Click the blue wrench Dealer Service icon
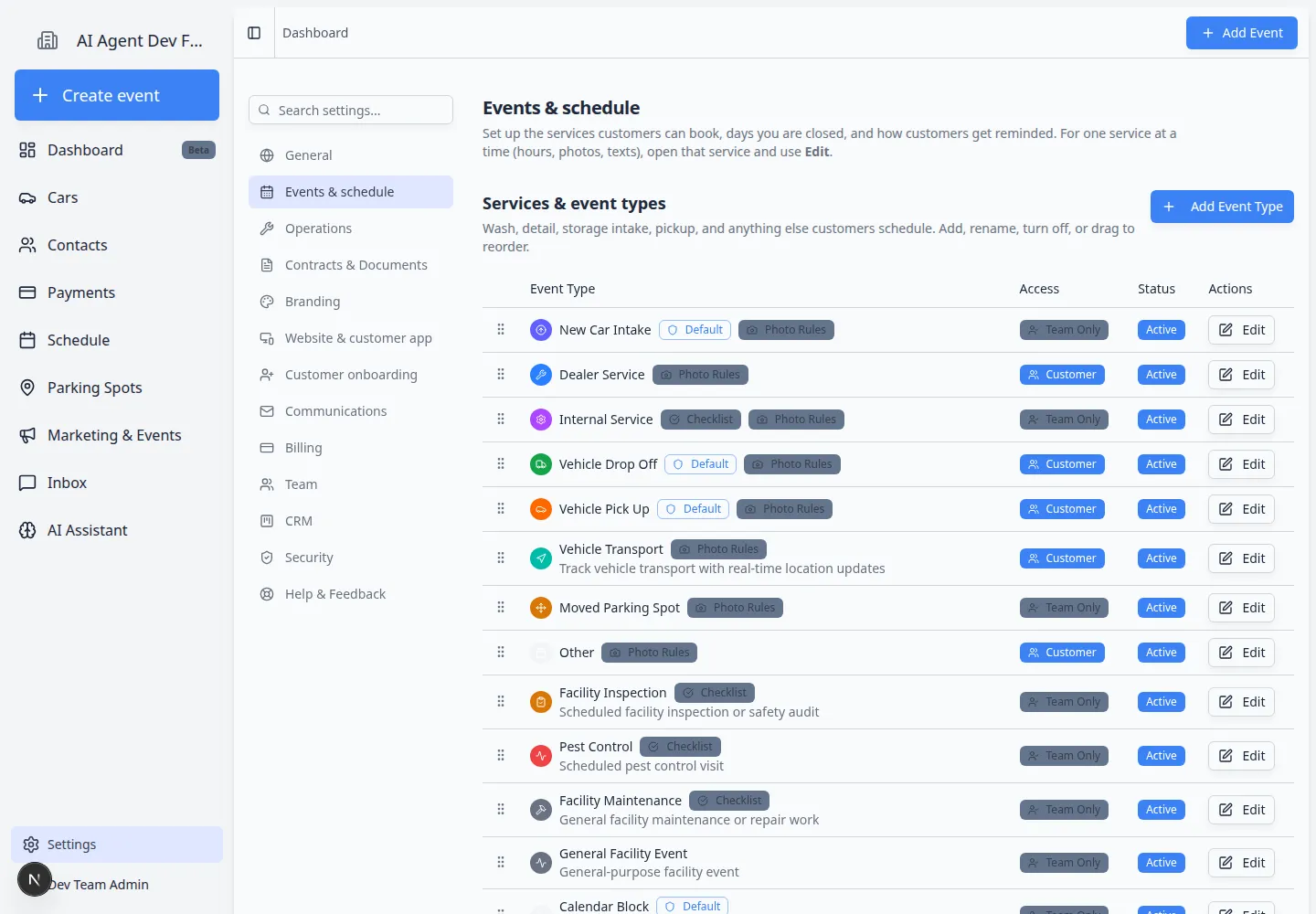The height and width of the screenshot is (914, 1316). pos(541,375)
